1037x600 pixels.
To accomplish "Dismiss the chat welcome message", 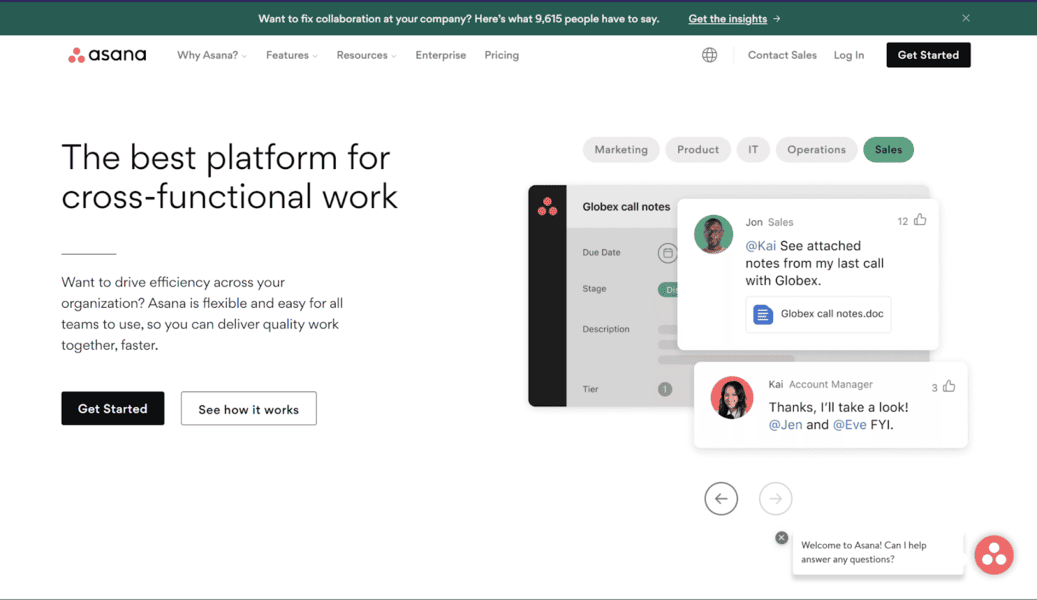I will click(x=781, y=537).
